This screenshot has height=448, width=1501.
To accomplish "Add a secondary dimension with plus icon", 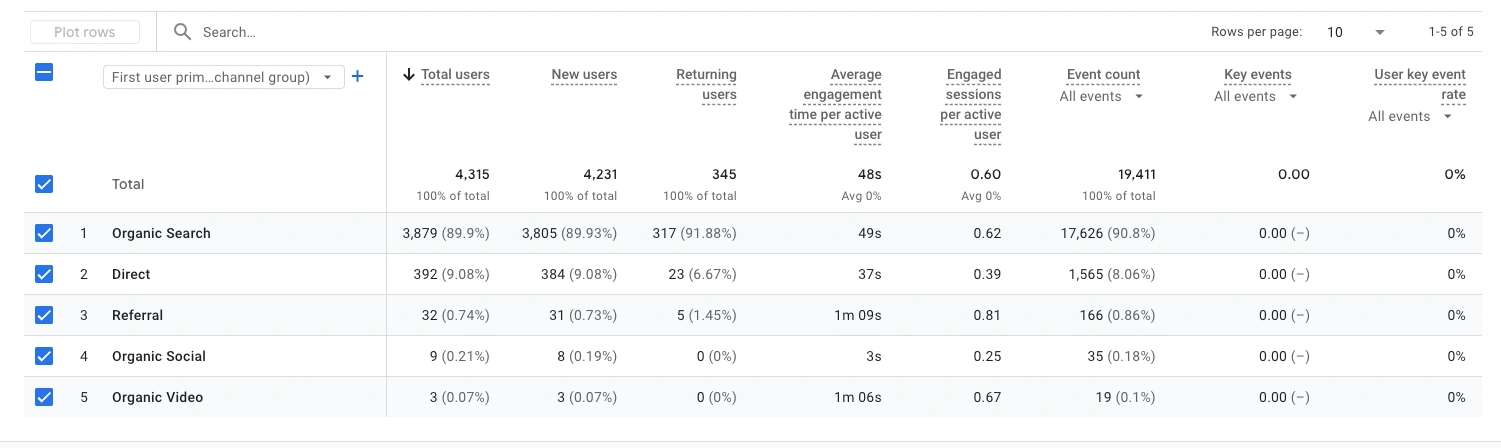I will 357,76.
